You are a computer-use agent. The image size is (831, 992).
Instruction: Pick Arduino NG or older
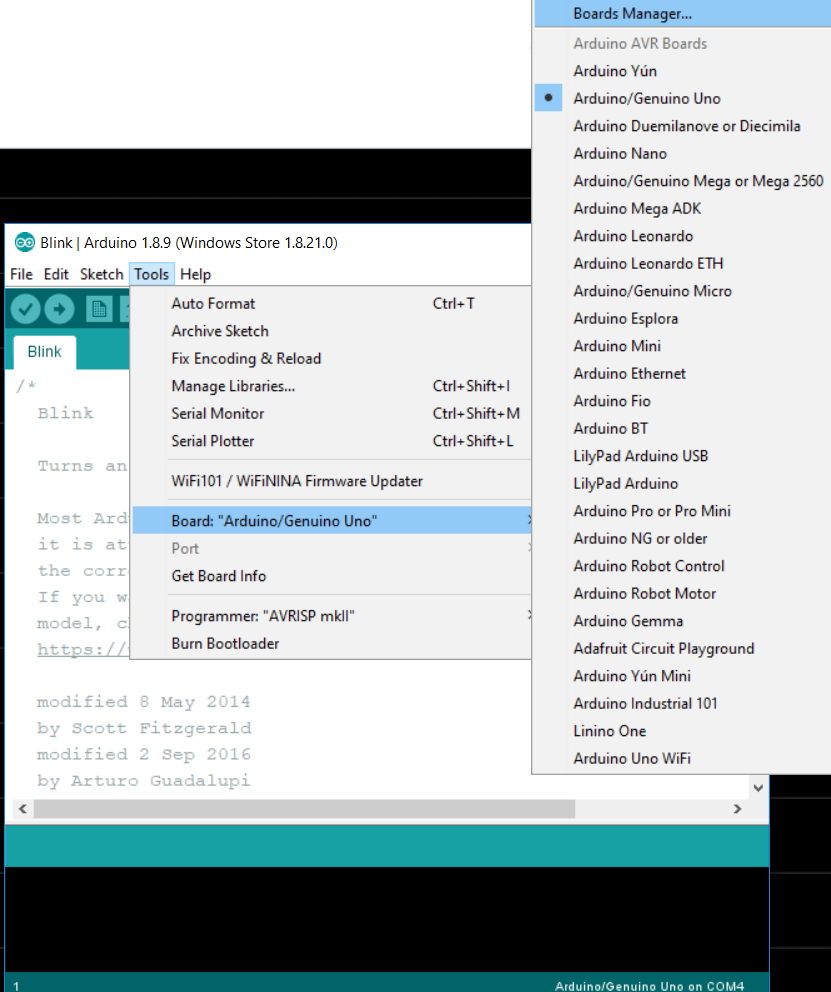point(682,538)
